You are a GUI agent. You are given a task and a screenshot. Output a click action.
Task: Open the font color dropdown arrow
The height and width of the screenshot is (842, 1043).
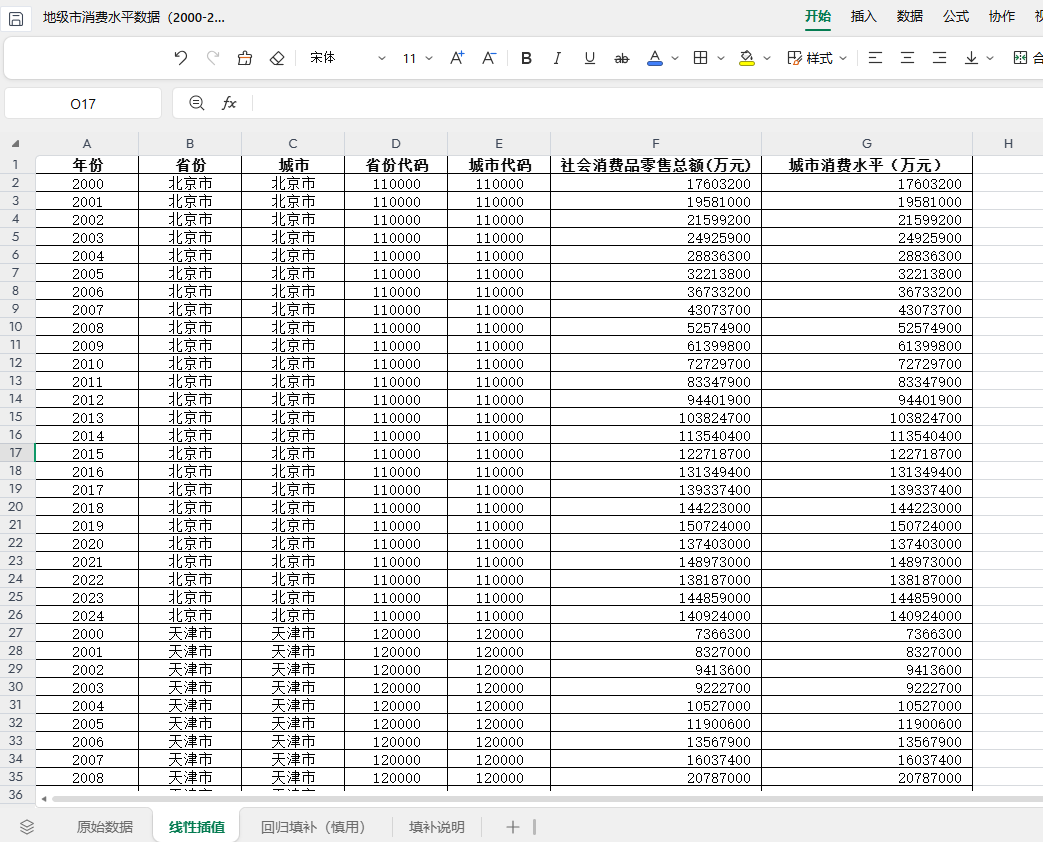(x=675, y=59)
